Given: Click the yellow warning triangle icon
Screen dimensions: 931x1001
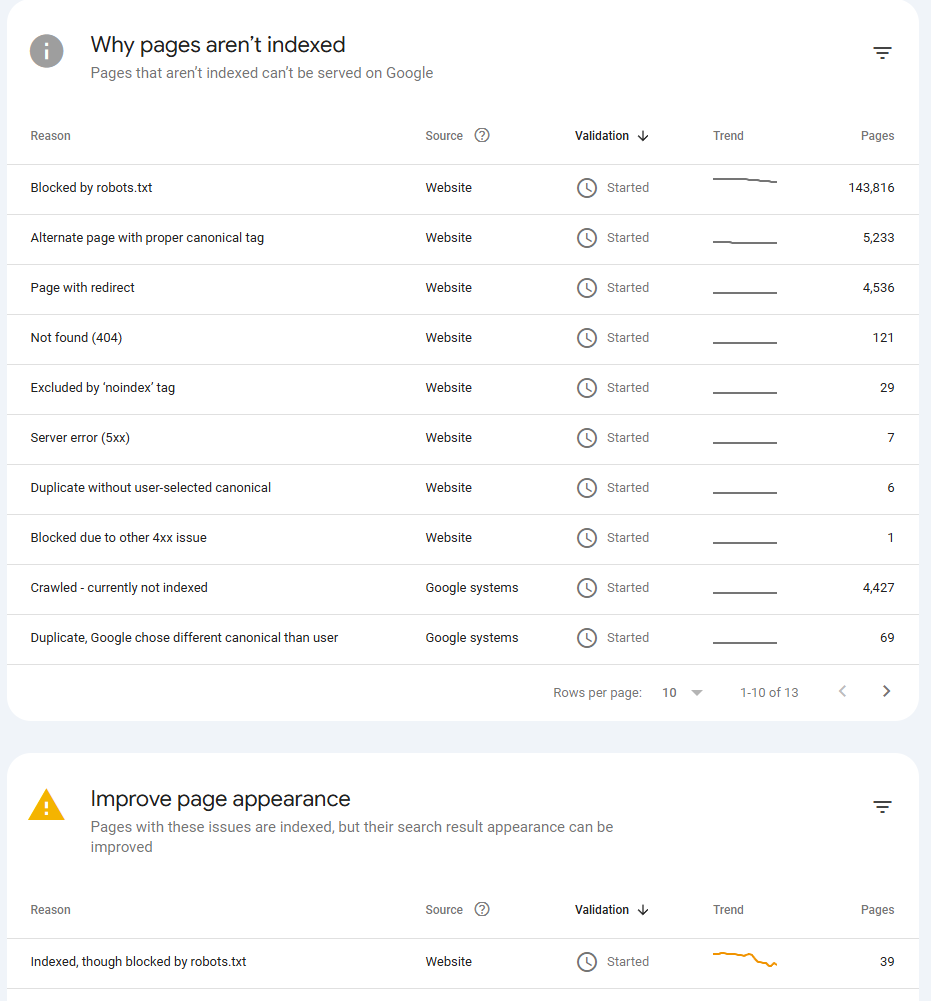Looking at the screenshot, I should tap(47, 805).
